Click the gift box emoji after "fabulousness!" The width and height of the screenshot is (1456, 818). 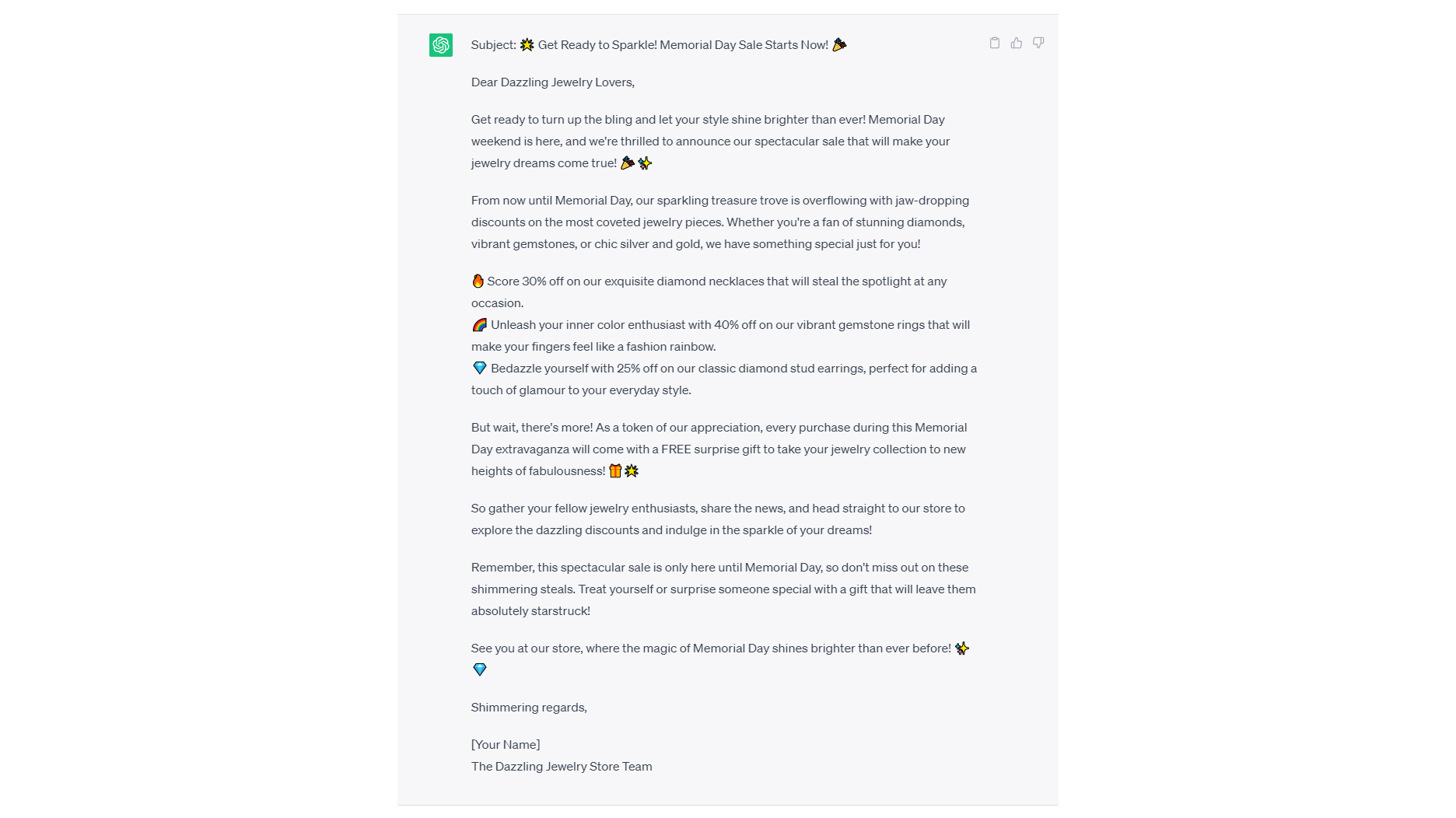[x=615, y=471]
